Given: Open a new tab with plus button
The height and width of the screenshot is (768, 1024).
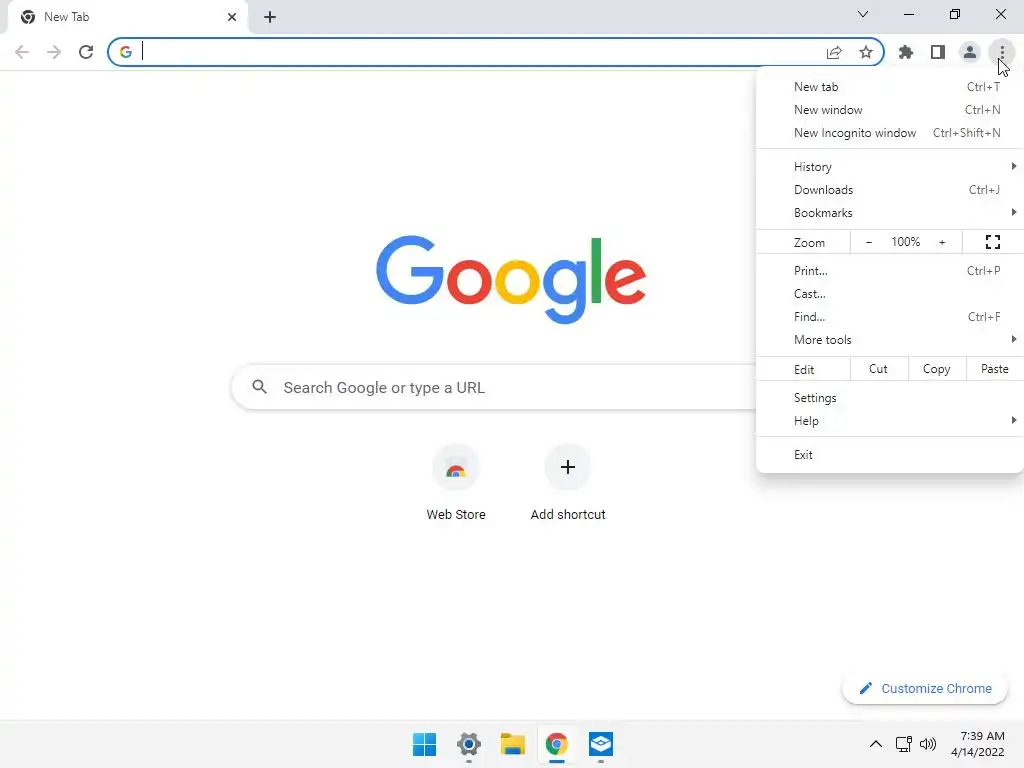Looking at the screenshot, I should (x=270, y=17).
